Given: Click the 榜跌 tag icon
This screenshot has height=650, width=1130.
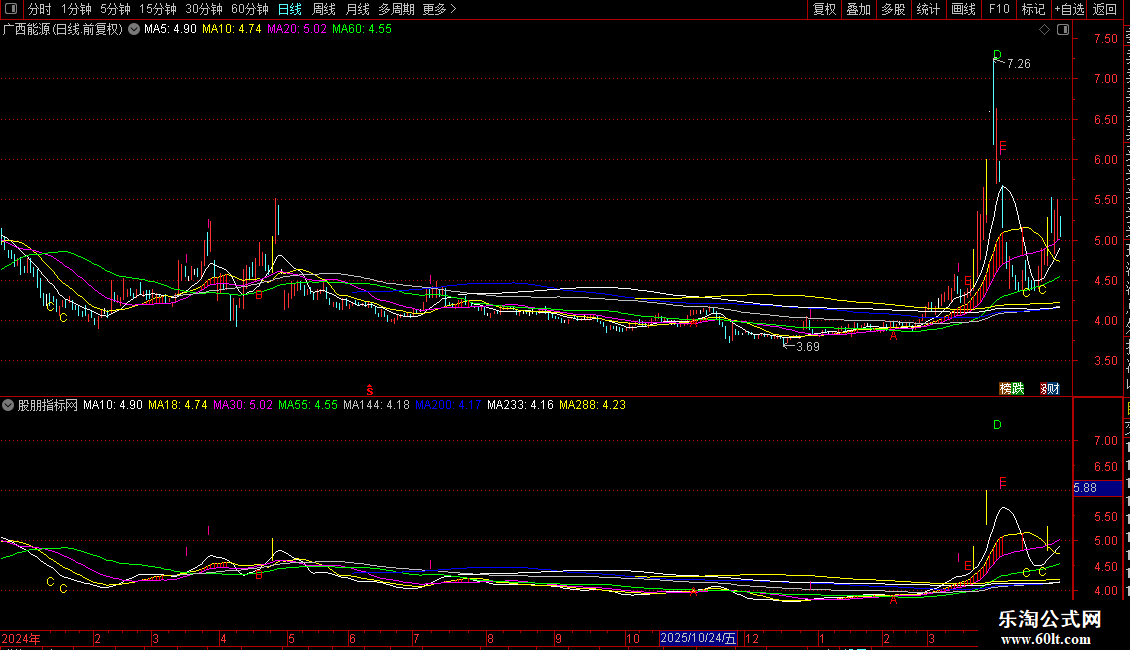Looking at the screenshot, I should [1012, 388].
